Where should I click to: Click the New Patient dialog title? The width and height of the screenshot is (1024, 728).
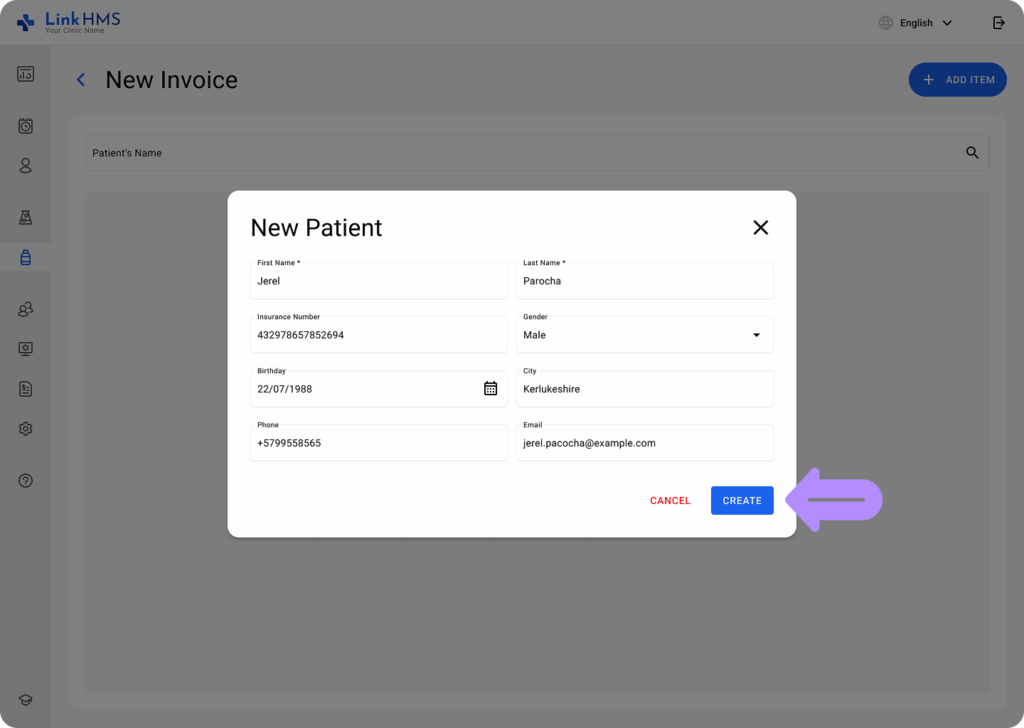(x=316, y=228)
